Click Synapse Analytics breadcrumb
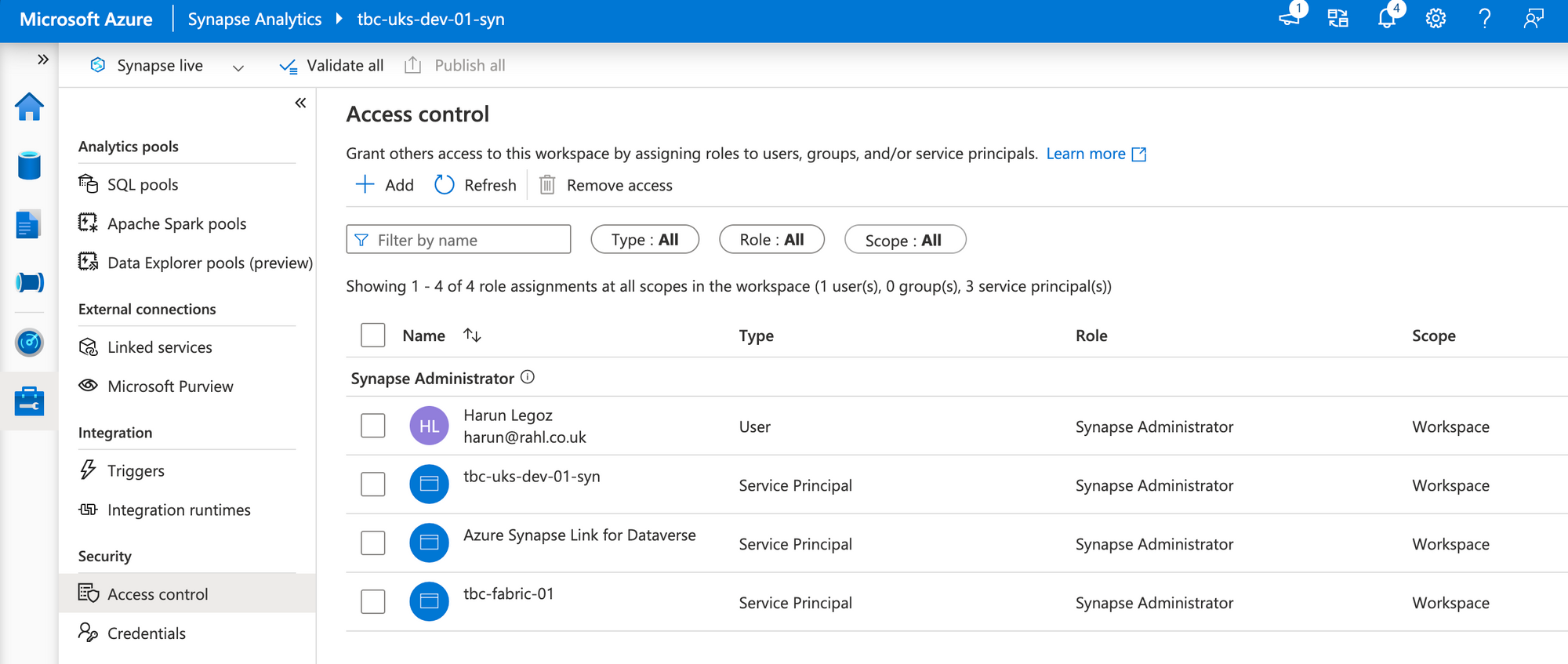The height and width of the screenshot is (664, 1568). coord(255,20)
